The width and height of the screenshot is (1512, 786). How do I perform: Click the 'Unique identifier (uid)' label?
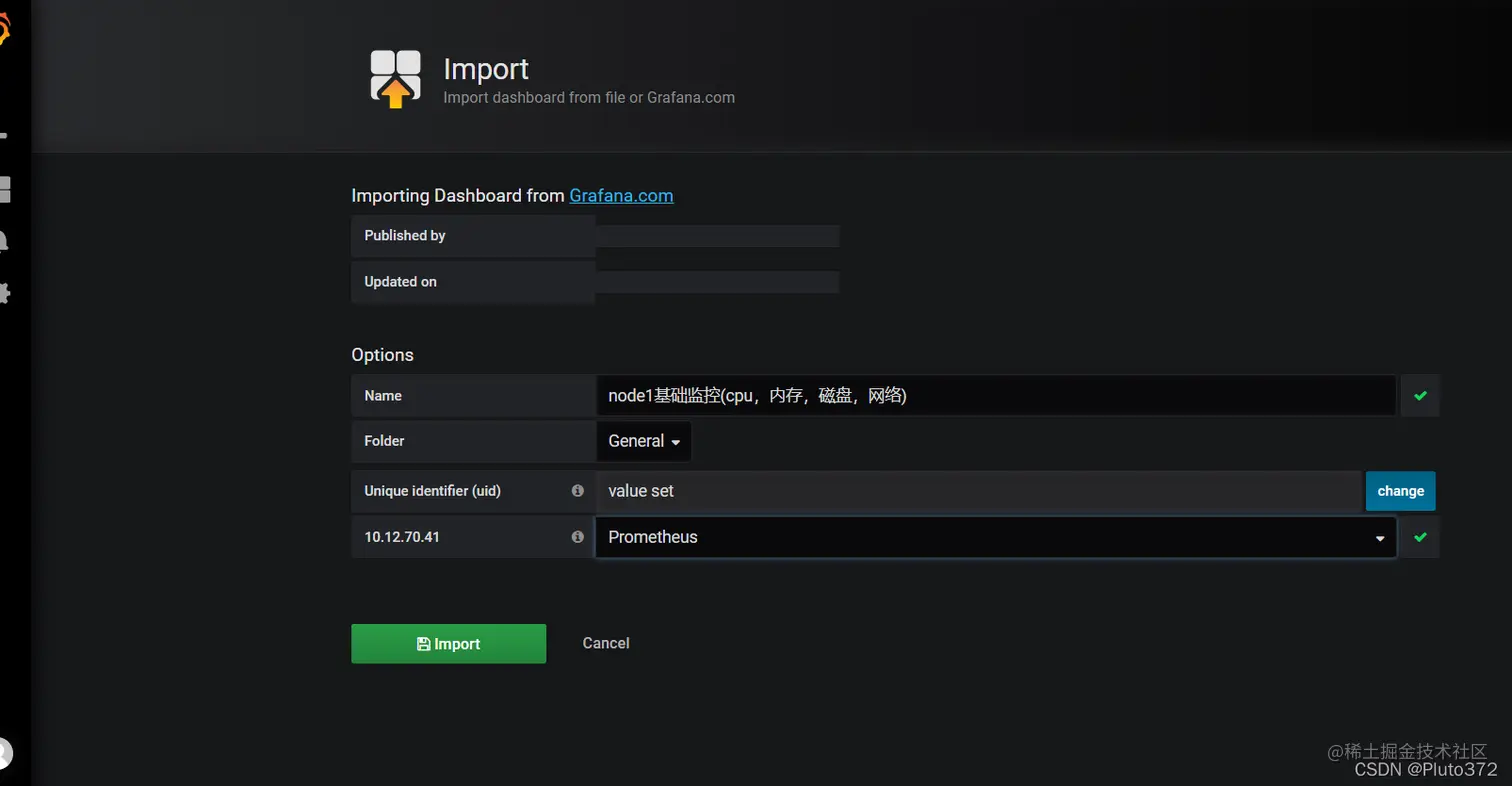pos(432,491)
